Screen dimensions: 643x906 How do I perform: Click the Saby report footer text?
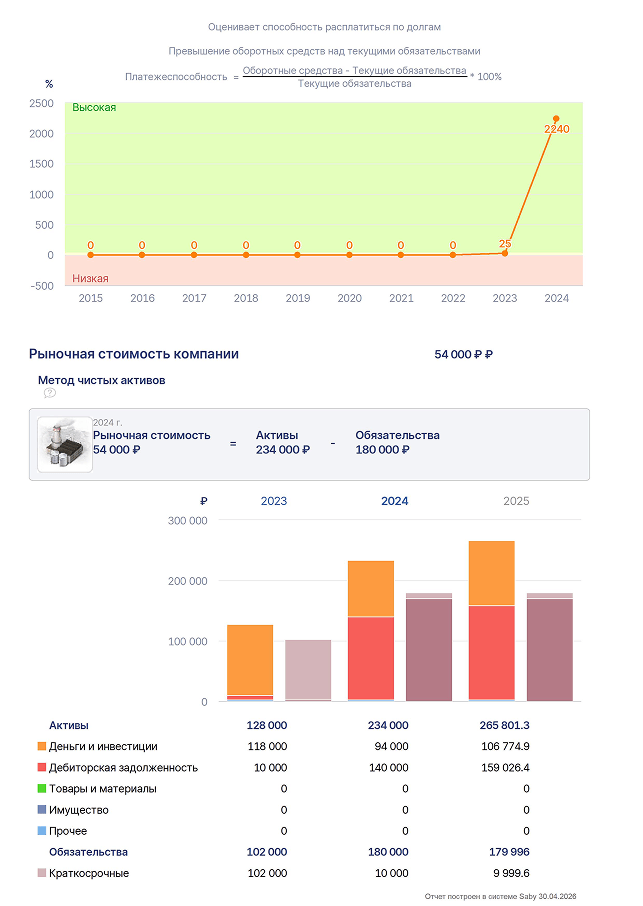point(500,896)
